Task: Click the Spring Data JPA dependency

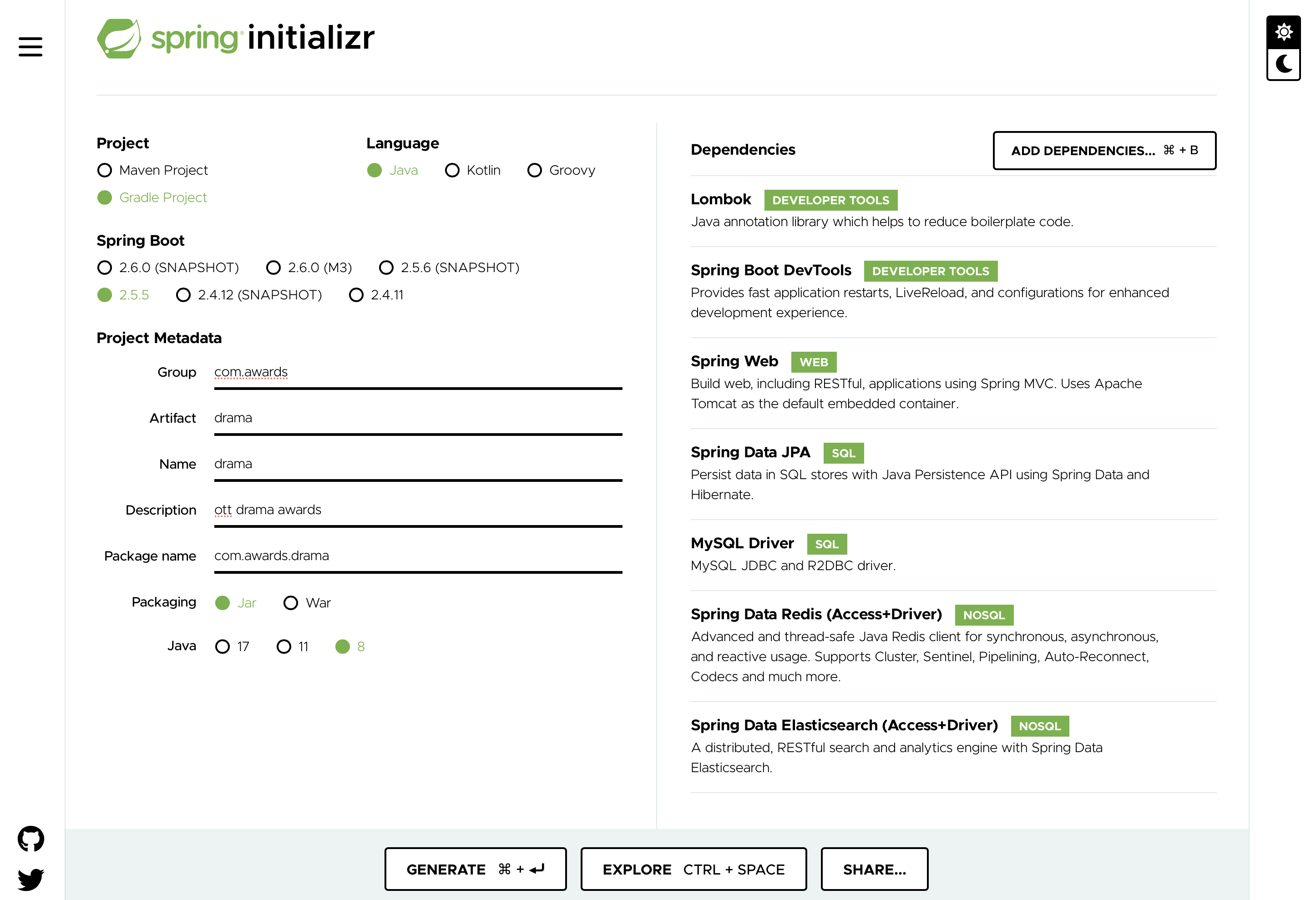Action: point(954,474)
